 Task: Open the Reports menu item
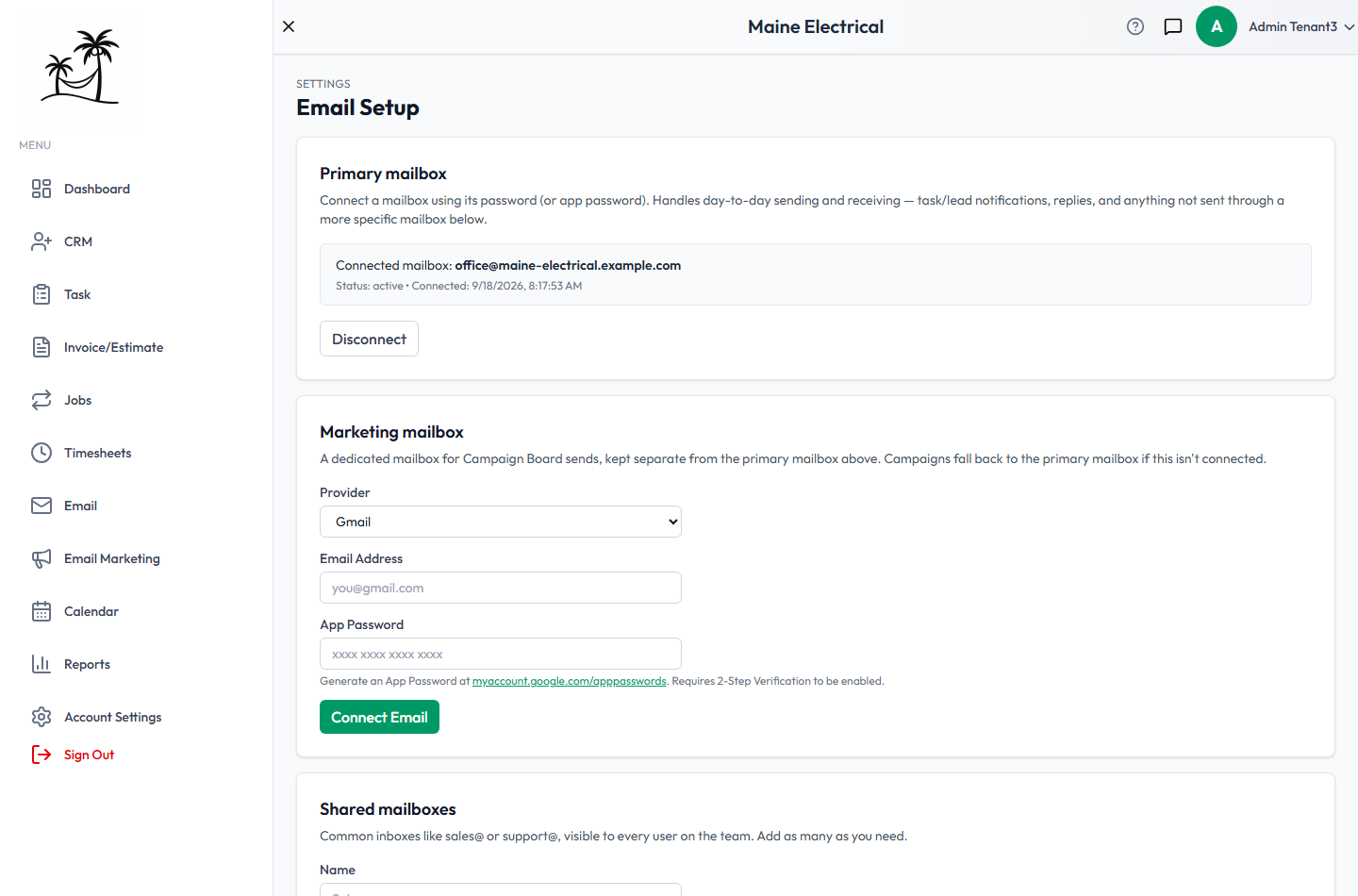coord(88,664)
